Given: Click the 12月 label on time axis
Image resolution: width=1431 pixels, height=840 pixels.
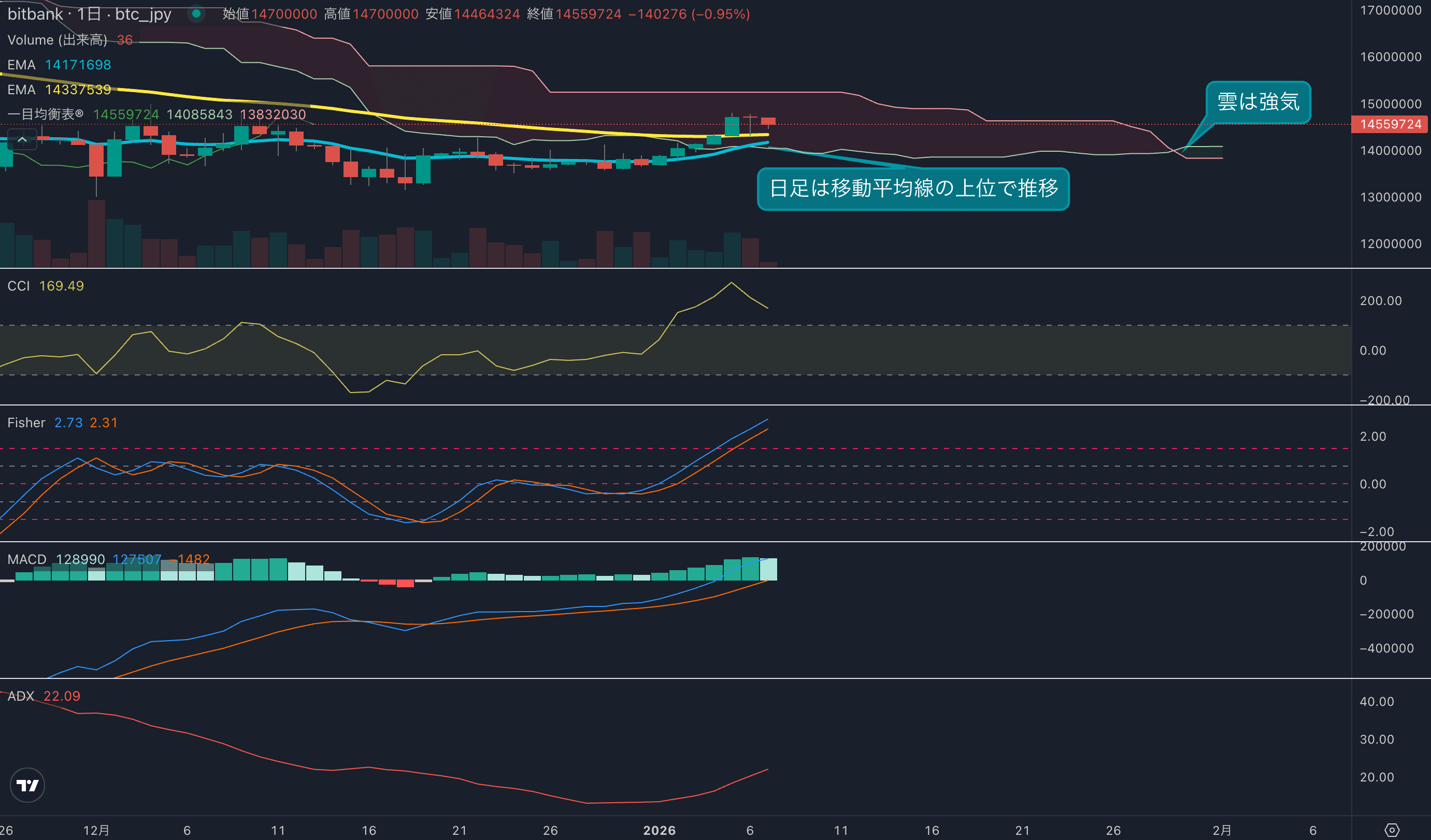Looking at the screenshot, I should [x=96, y=830].
